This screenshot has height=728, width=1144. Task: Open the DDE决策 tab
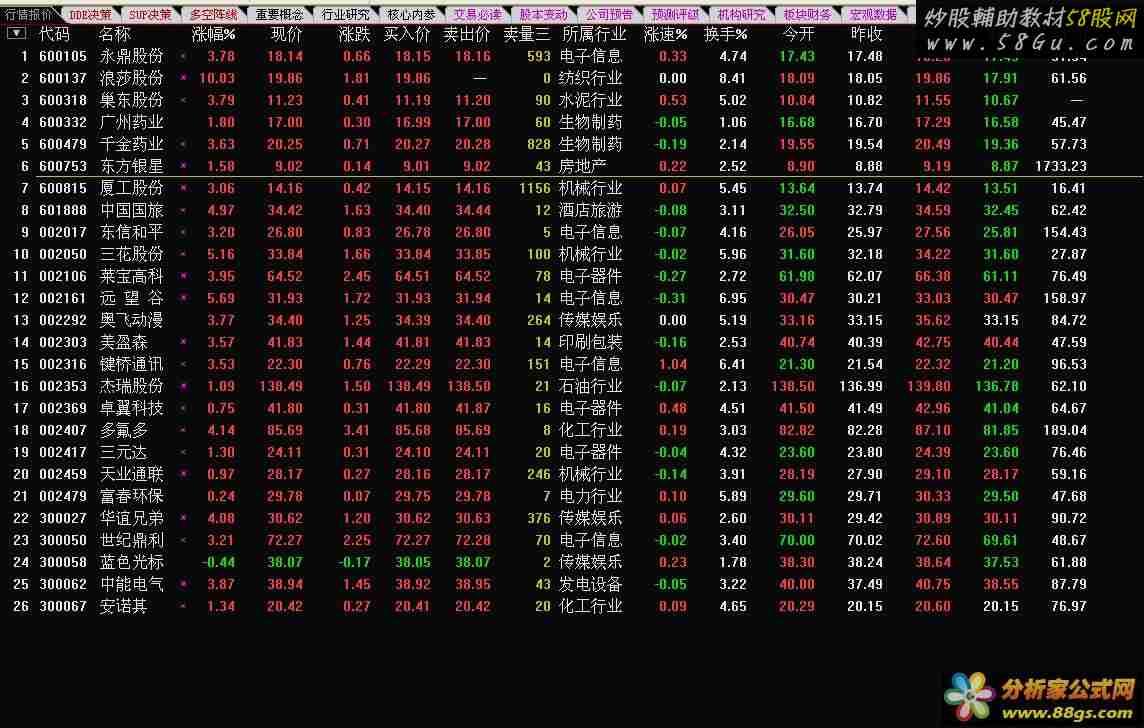tap(90, 14)
